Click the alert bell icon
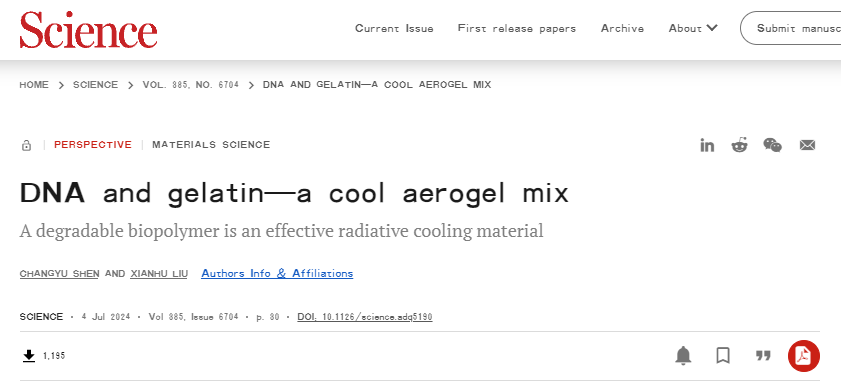 (x=683, y=355)
